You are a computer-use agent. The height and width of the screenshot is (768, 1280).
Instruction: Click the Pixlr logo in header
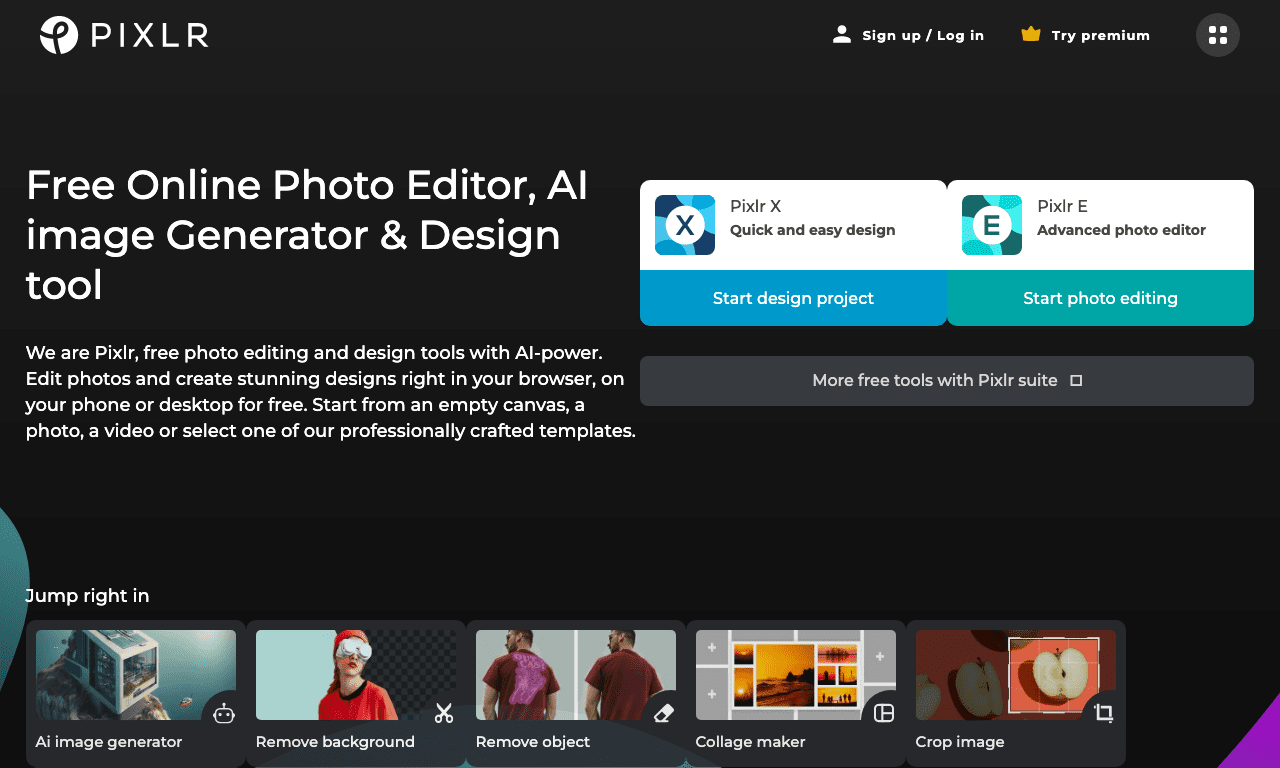[x=124, y=35]
